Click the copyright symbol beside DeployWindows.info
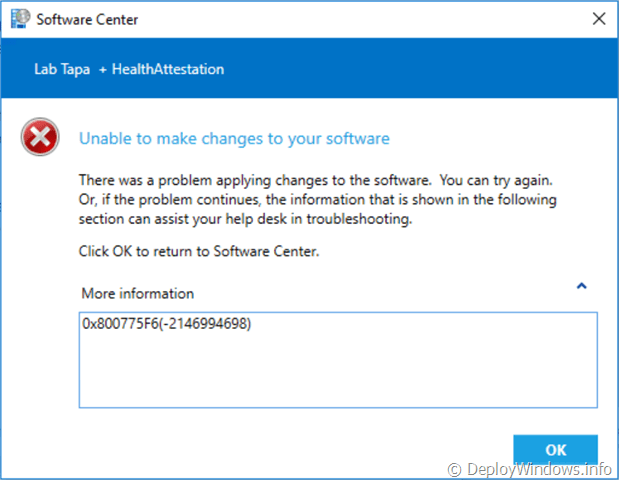Image resolution: width=619 pixels, height=480 pixels. (455, 468)
